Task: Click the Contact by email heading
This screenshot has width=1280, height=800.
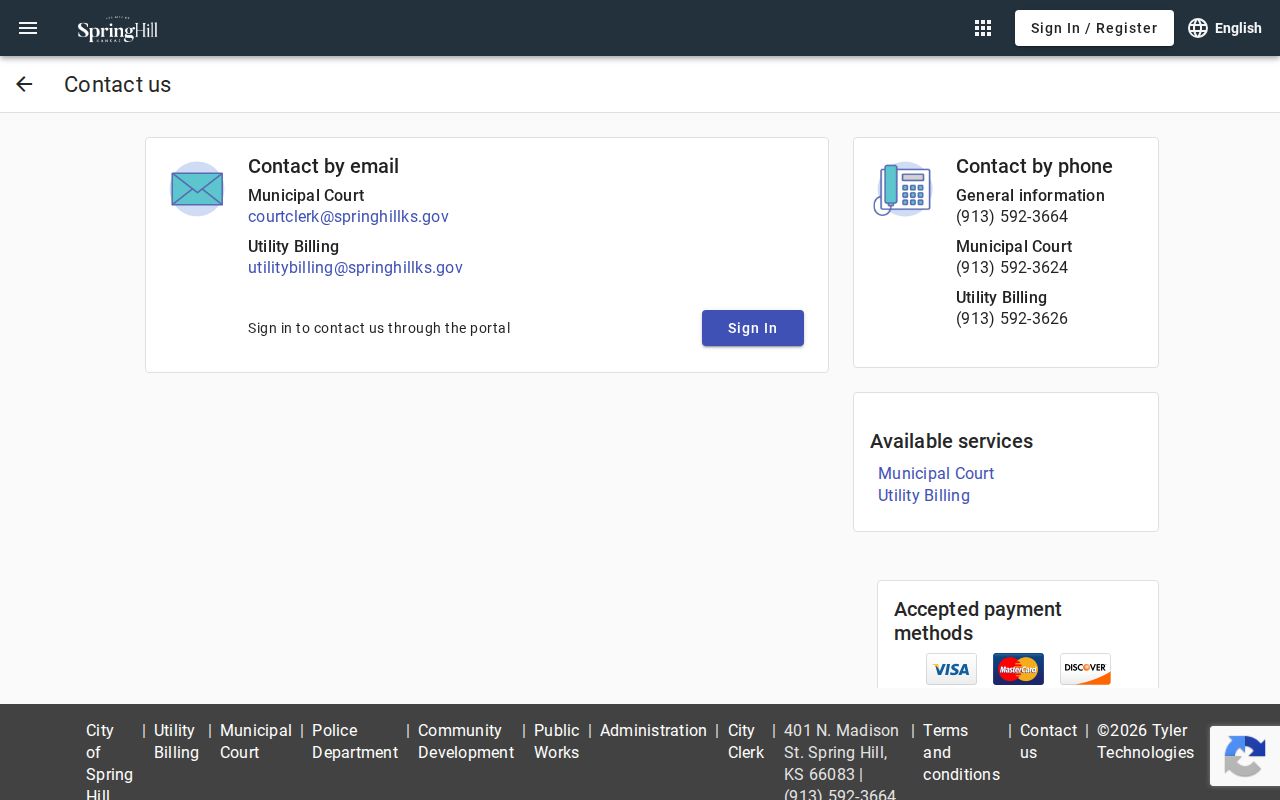Action: click(323, 166)
